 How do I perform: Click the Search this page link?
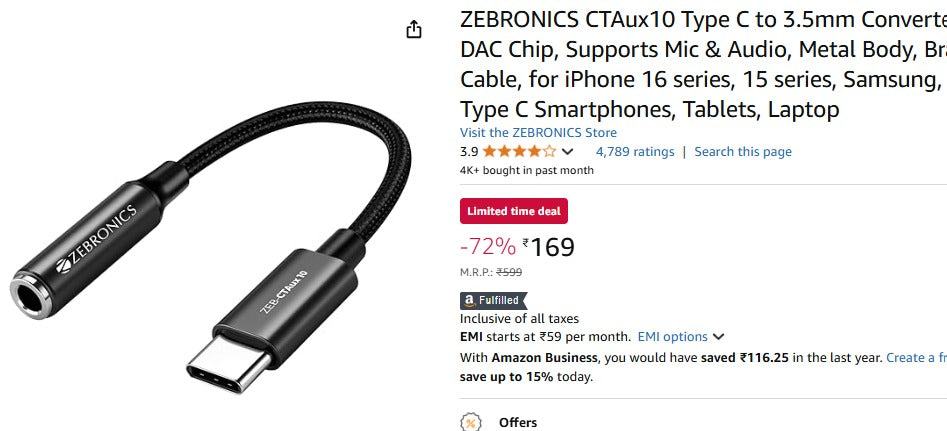[743, 152]
